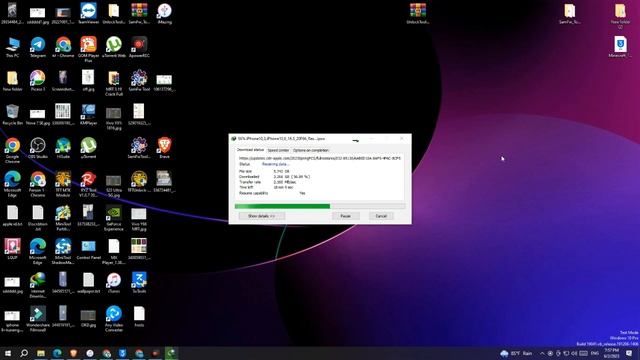Open the Recycle Bin

[12, 114]
